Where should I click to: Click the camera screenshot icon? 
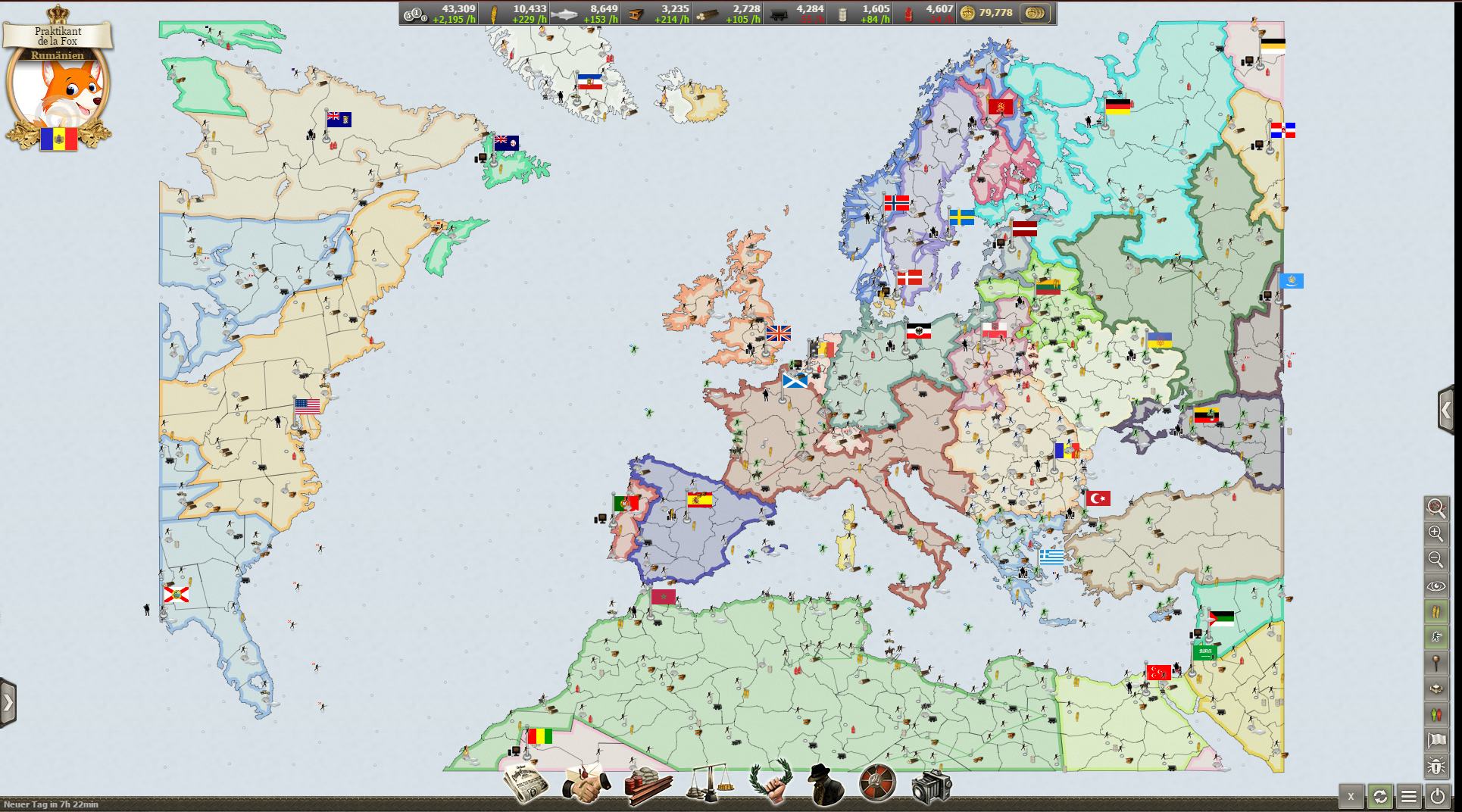click(x=931, y=786)
